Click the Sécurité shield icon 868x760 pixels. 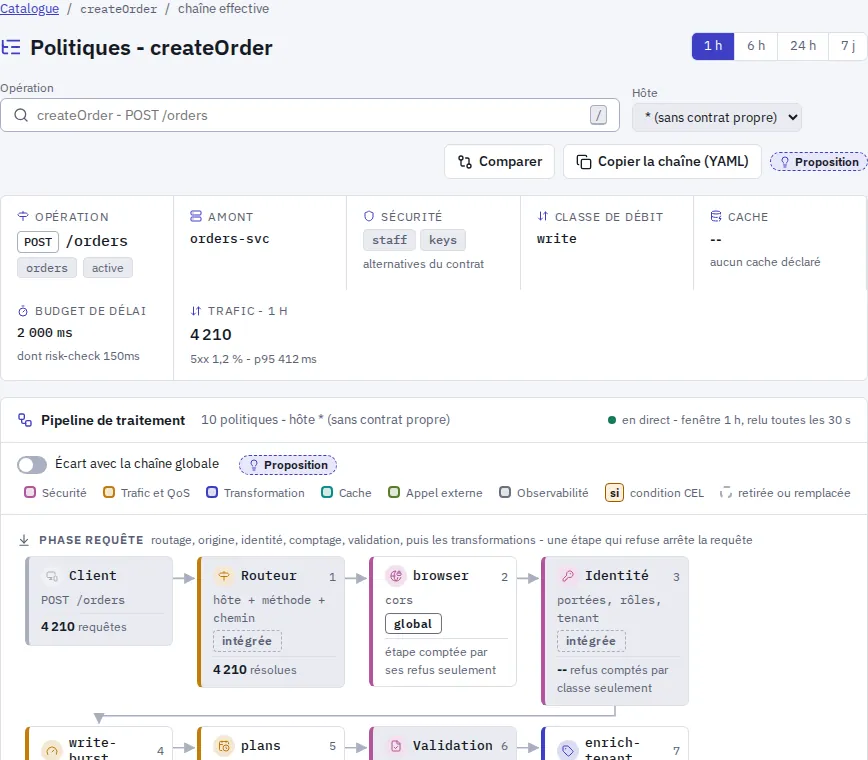tap(369, 216)
